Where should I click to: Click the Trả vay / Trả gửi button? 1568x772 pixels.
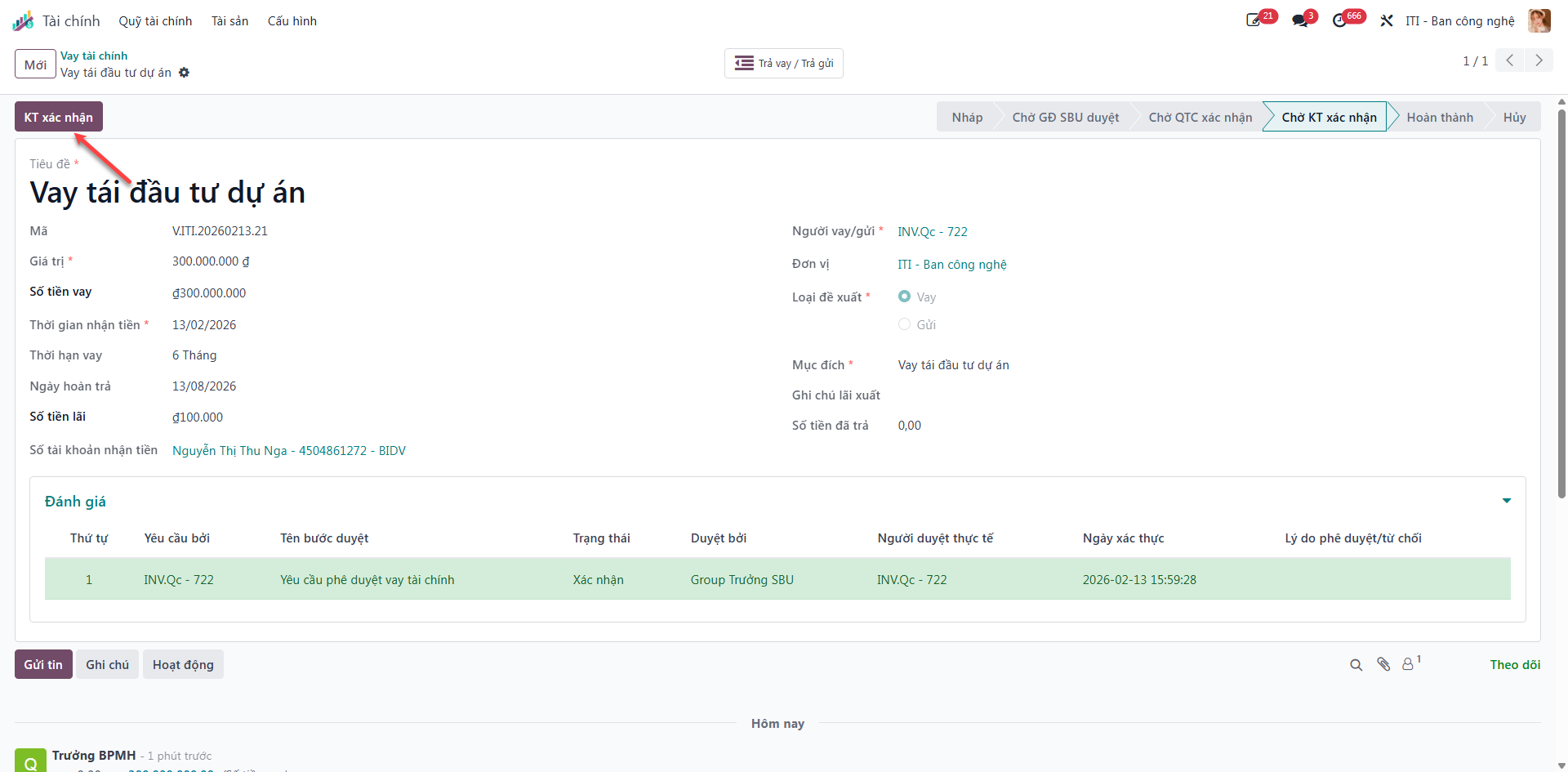click(x=784, y=63)
